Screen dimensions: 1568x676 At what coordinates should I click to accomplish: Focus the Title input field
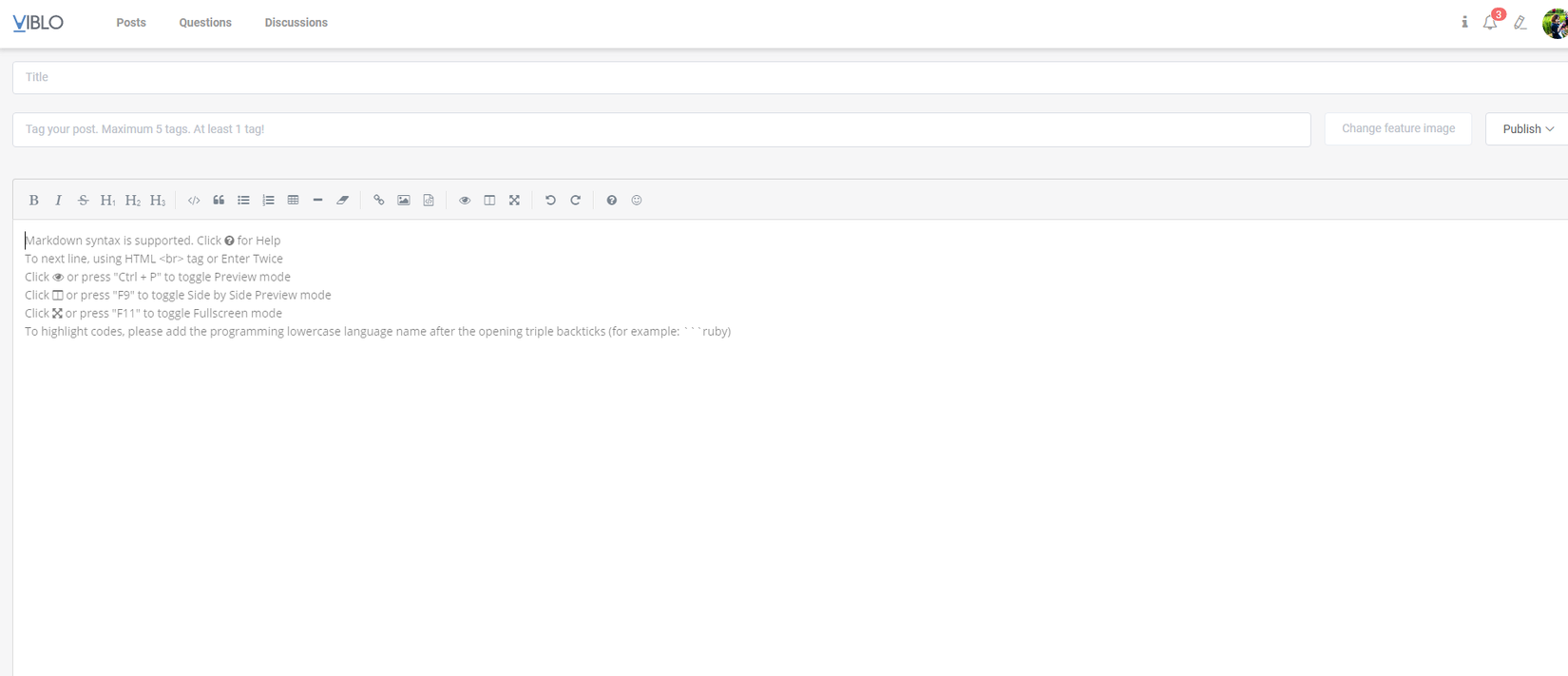790,78
